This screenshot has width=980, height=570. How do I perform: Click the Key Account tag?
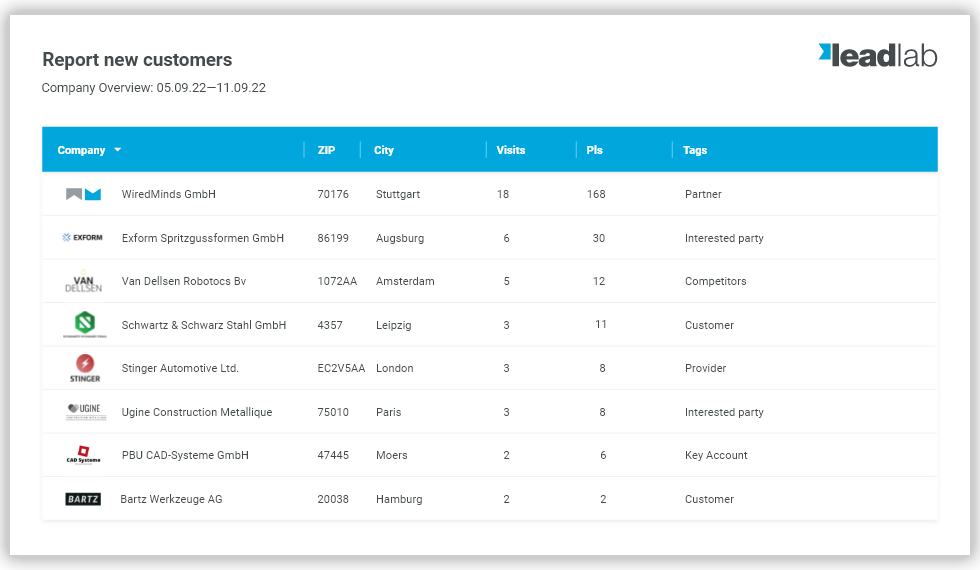[x=716, y=455]
